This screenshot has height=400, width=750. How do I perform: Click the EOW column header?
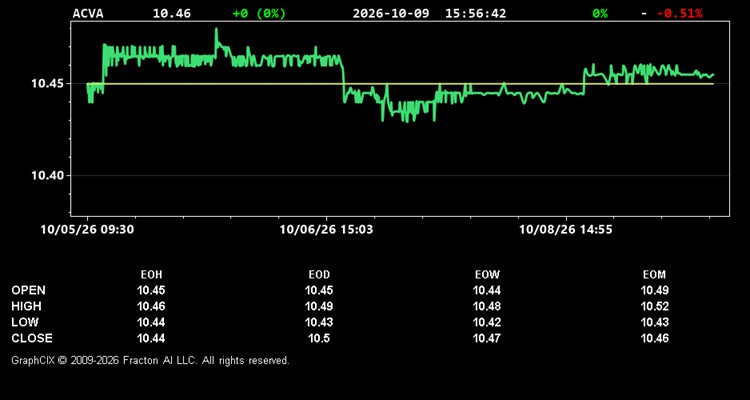click(487, 275)
